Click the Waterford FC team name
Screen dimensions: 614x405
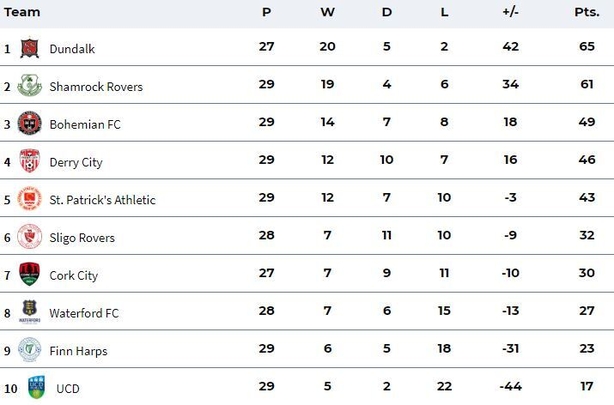pos(84,313)
